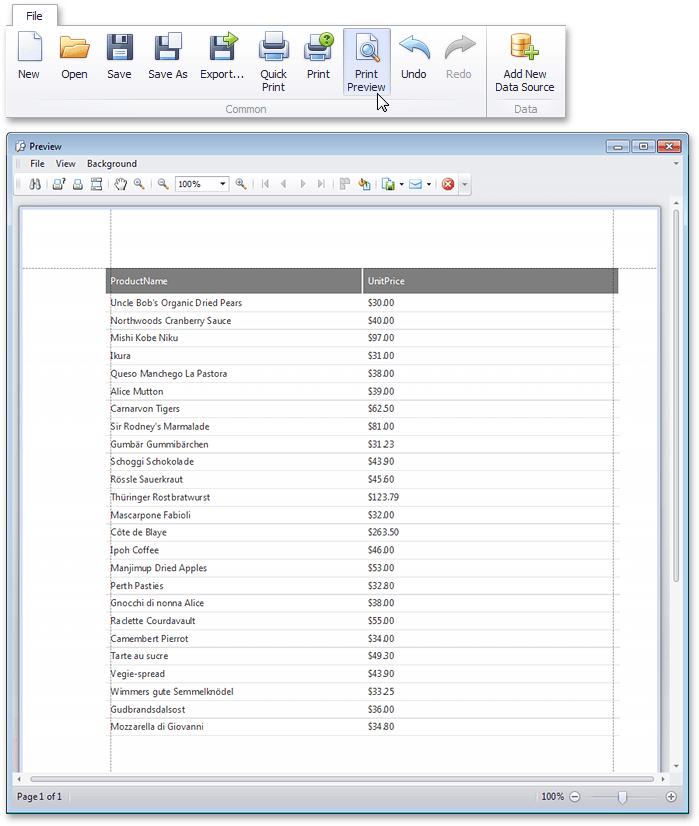
Task: Click the Send via E-mail envelope icon
Action: pos(416,184)
